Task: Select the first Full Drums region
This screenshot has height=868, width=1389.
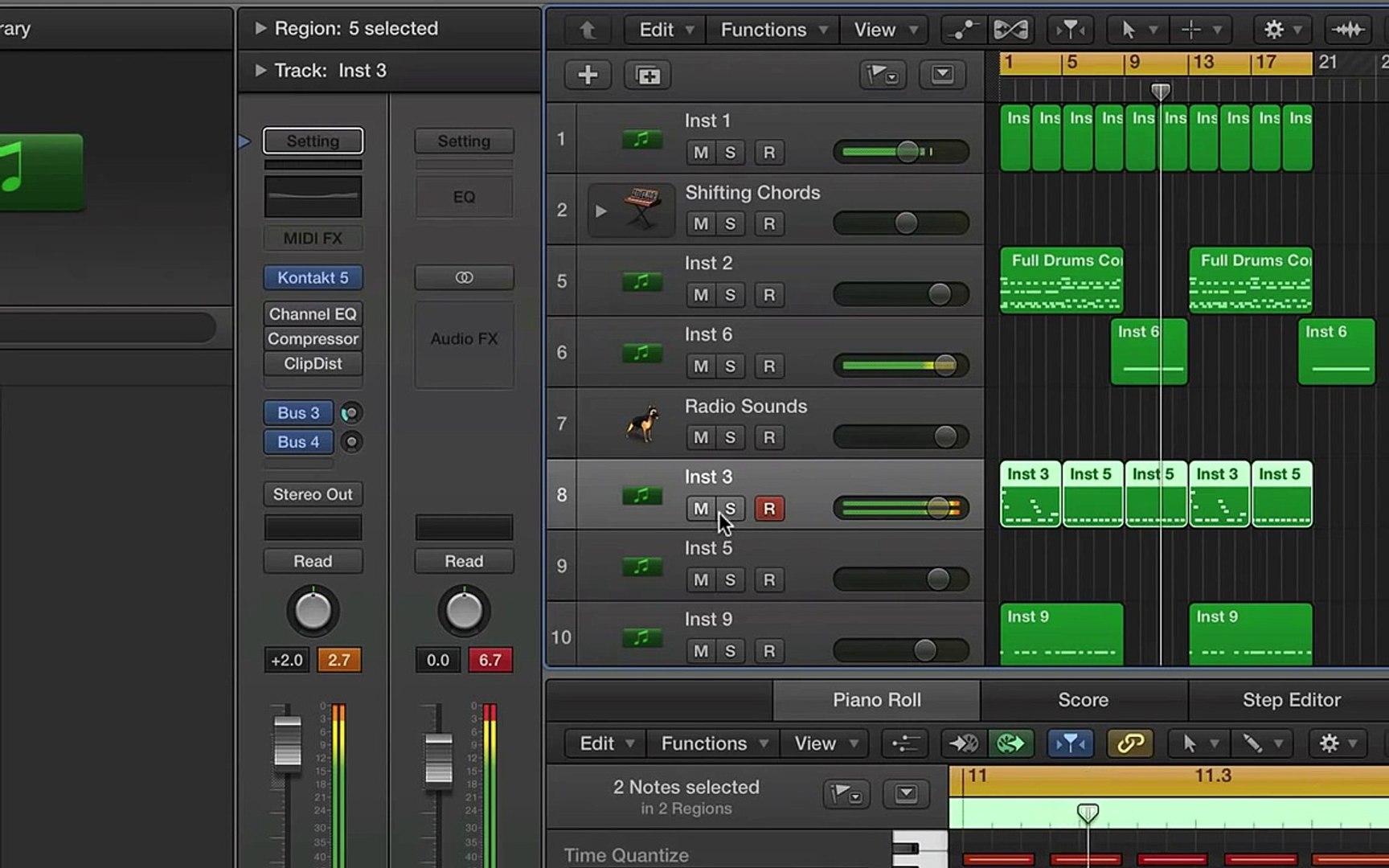Action: pos(1061,281)
